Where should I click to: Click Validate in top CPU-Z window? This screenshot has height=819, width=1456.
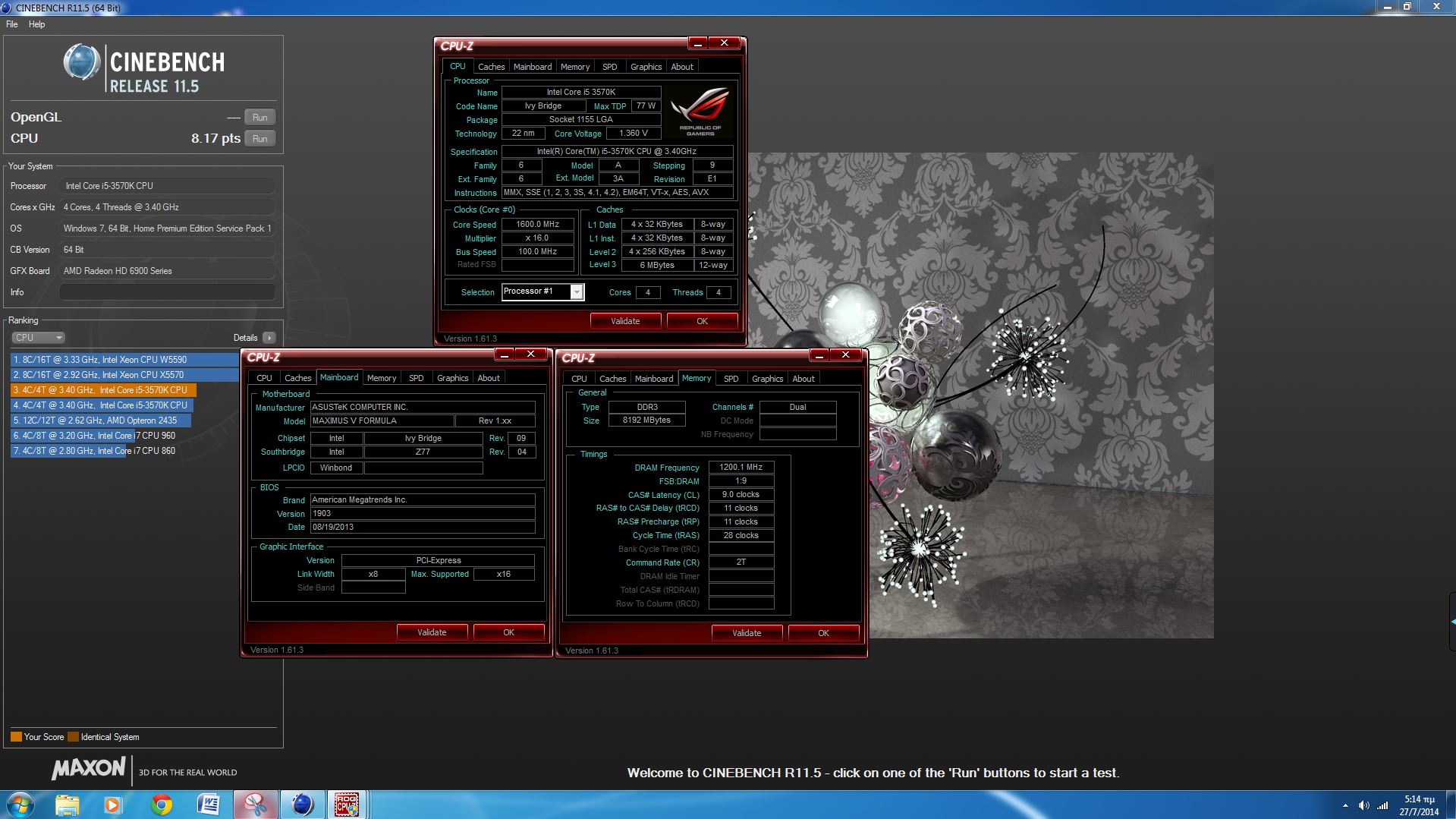coord(625,321)
